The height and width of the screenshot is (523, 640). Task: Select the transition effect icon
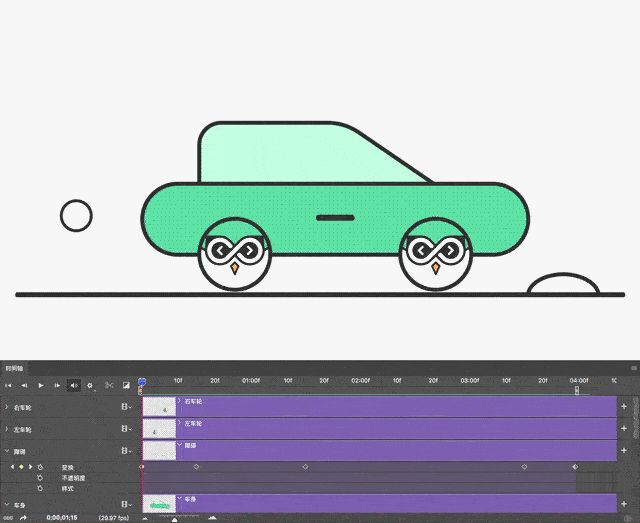point(126,385)
